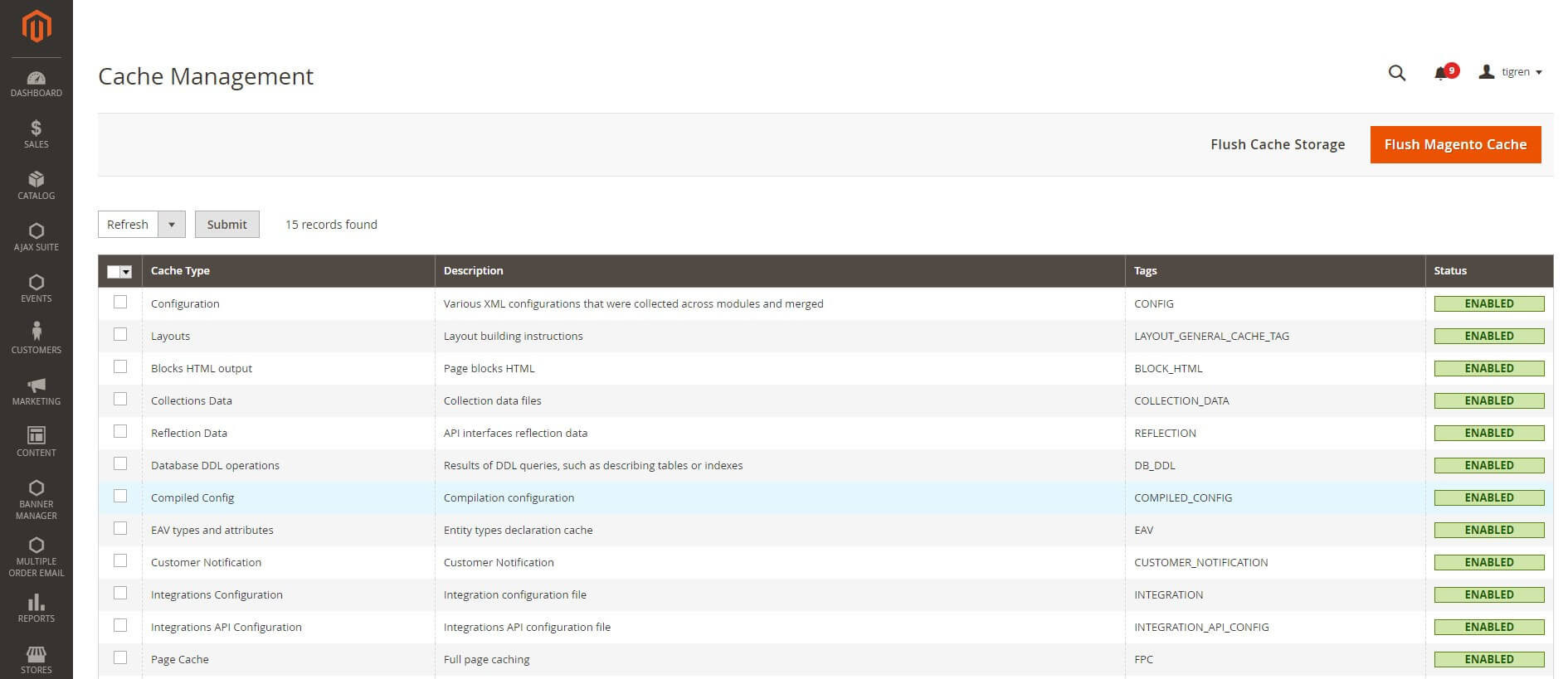The height and width of the screenshot is (679, 1568).
Task: Open notifications bell with 9 badge
Action: tap(1442, 73)
